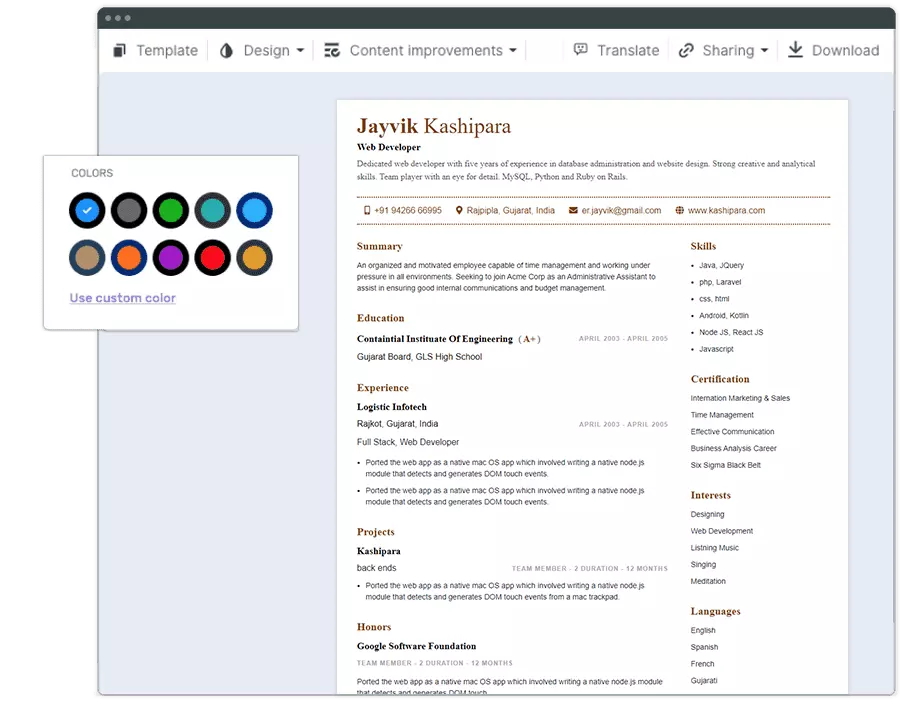Select the checked blue color option
The height and width of the screenshot is (704, 900).
click(87, 210)
